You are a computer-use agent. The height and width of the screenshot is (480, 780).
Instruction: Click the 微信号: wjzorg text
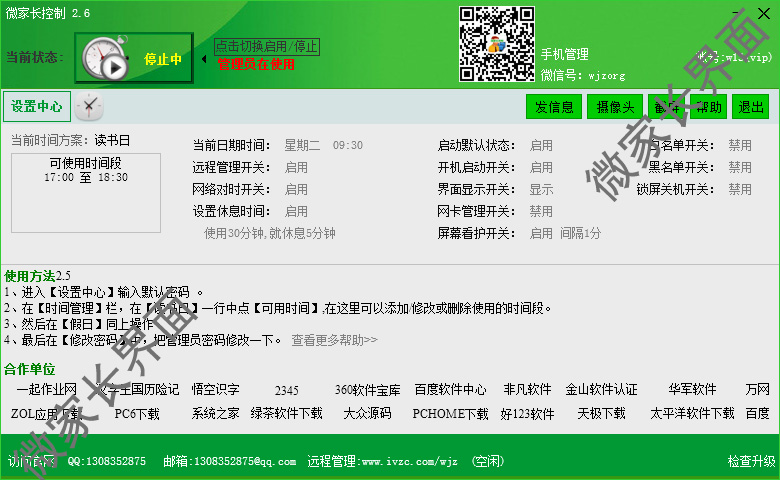583,76
